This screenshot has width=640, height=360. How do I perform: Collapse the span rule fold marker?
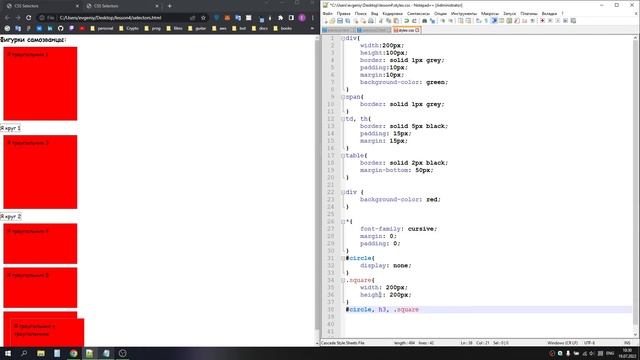click(343, 97)
